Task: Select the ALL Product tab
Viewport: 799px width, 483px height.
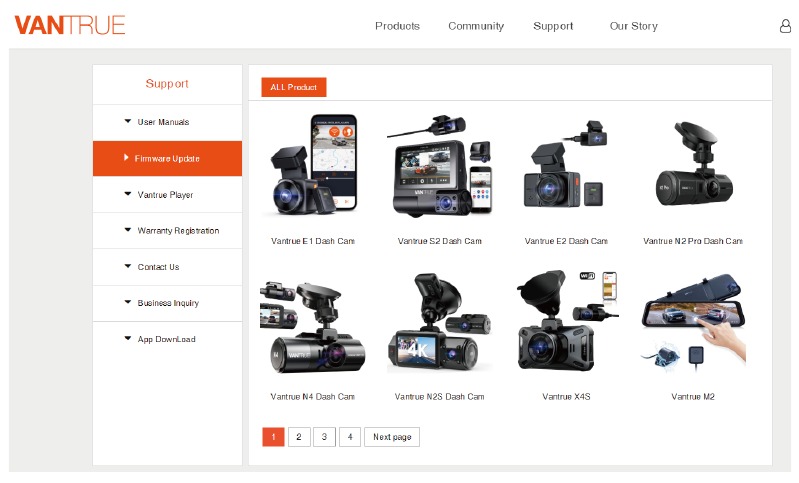Action: tap(294, 87)
